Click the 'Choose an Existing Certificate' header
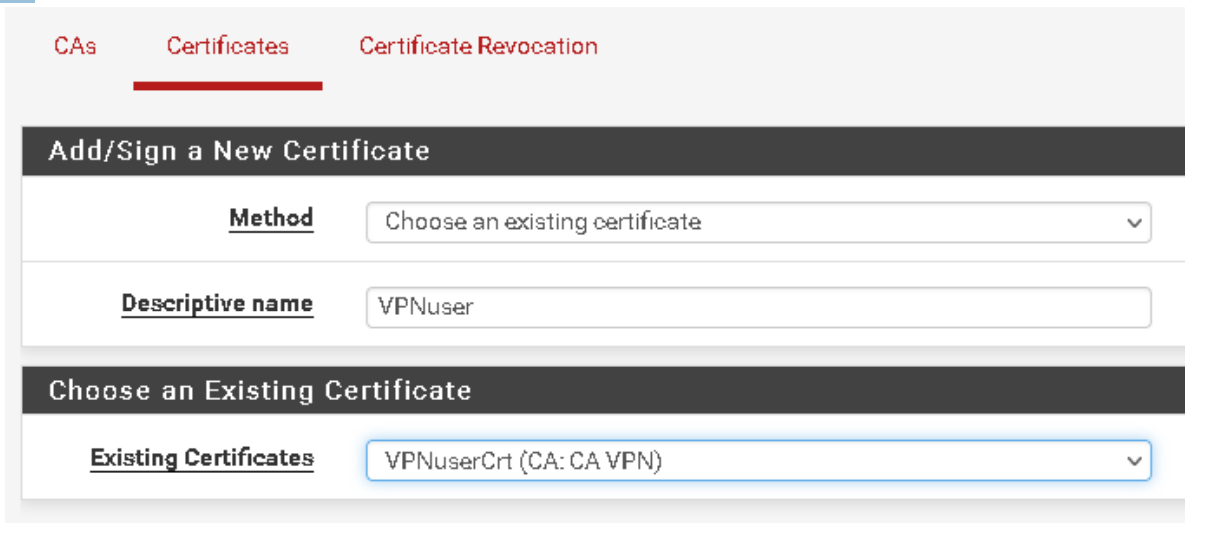 260,390
